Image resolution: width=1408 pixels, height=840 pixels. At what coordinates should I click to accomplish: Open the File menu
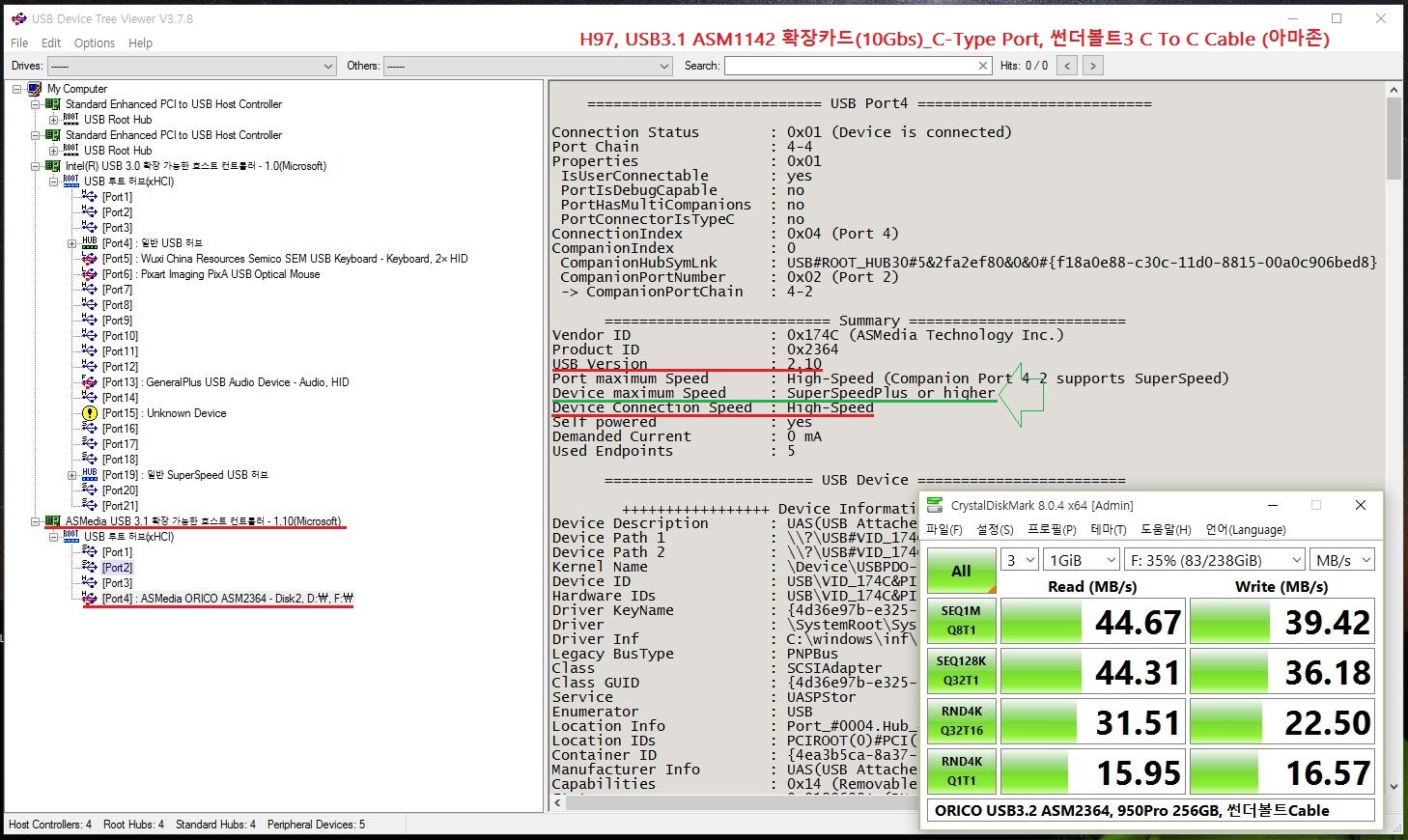coord(19,42)
